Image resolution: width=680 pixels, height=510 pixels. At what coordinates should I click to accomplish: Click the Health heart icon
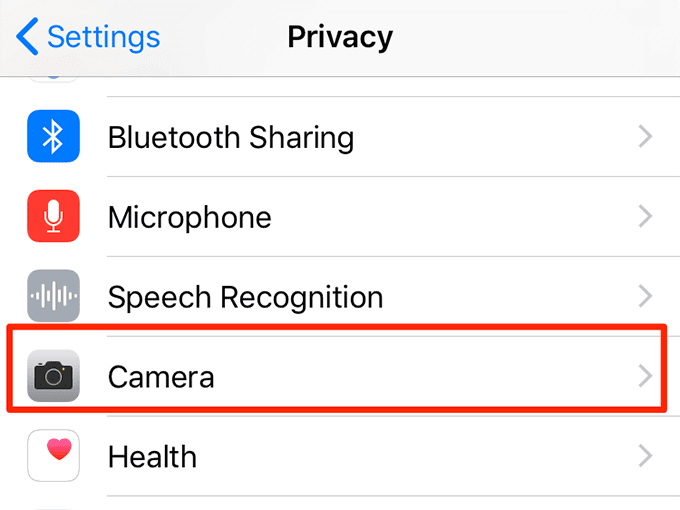(53, 457)
